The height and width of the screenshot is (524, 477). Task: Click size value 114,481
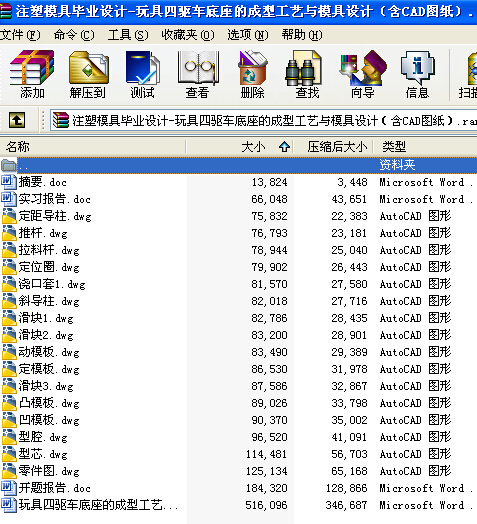click(266, 454)
